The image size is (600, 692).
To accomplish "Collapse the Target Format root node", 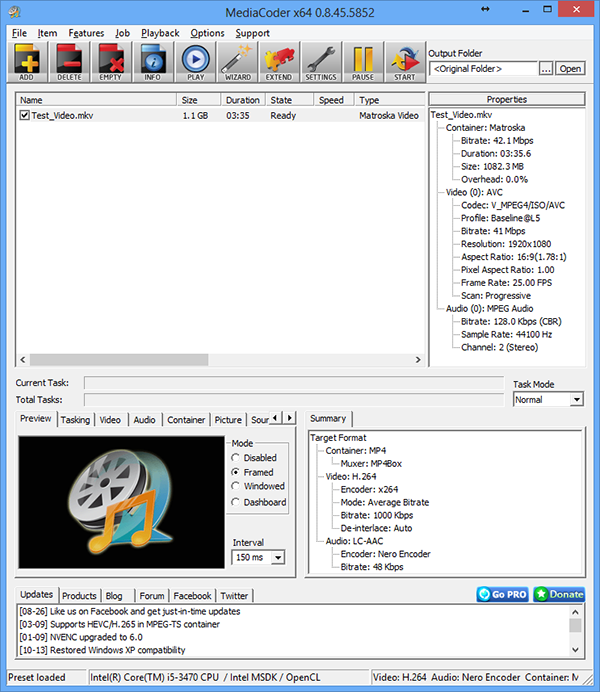I will pos(338,438).
